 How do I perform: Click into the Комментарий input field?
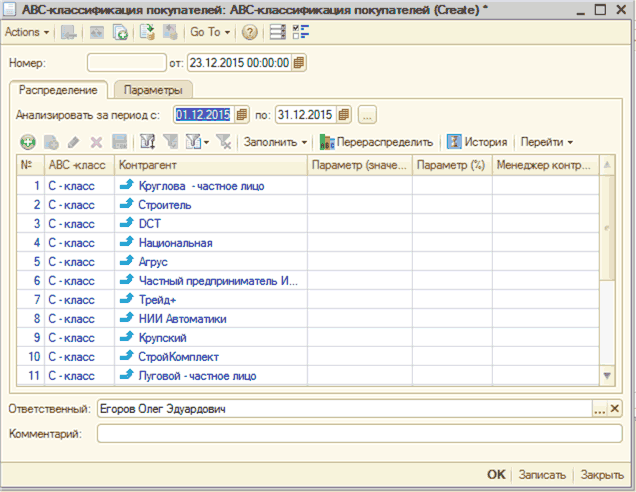(x=358, y=433)
